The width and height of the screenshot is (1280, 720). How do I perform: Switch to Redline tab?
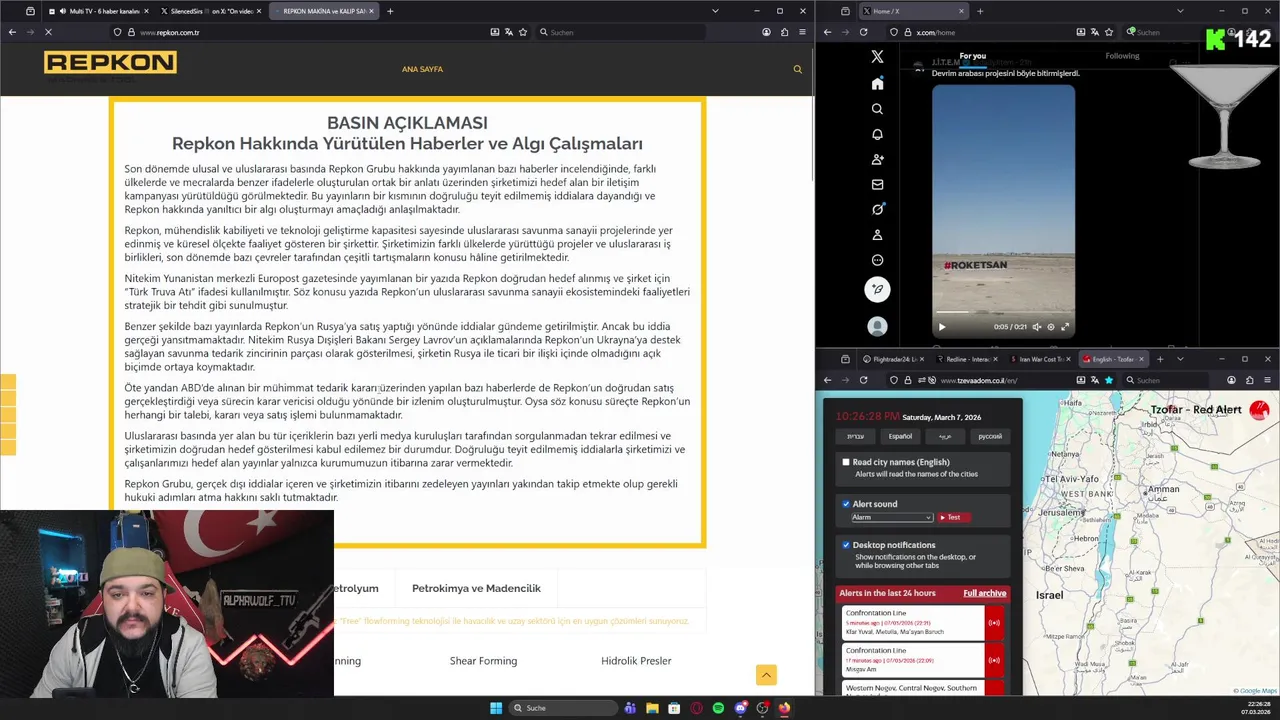pos(966,359)
